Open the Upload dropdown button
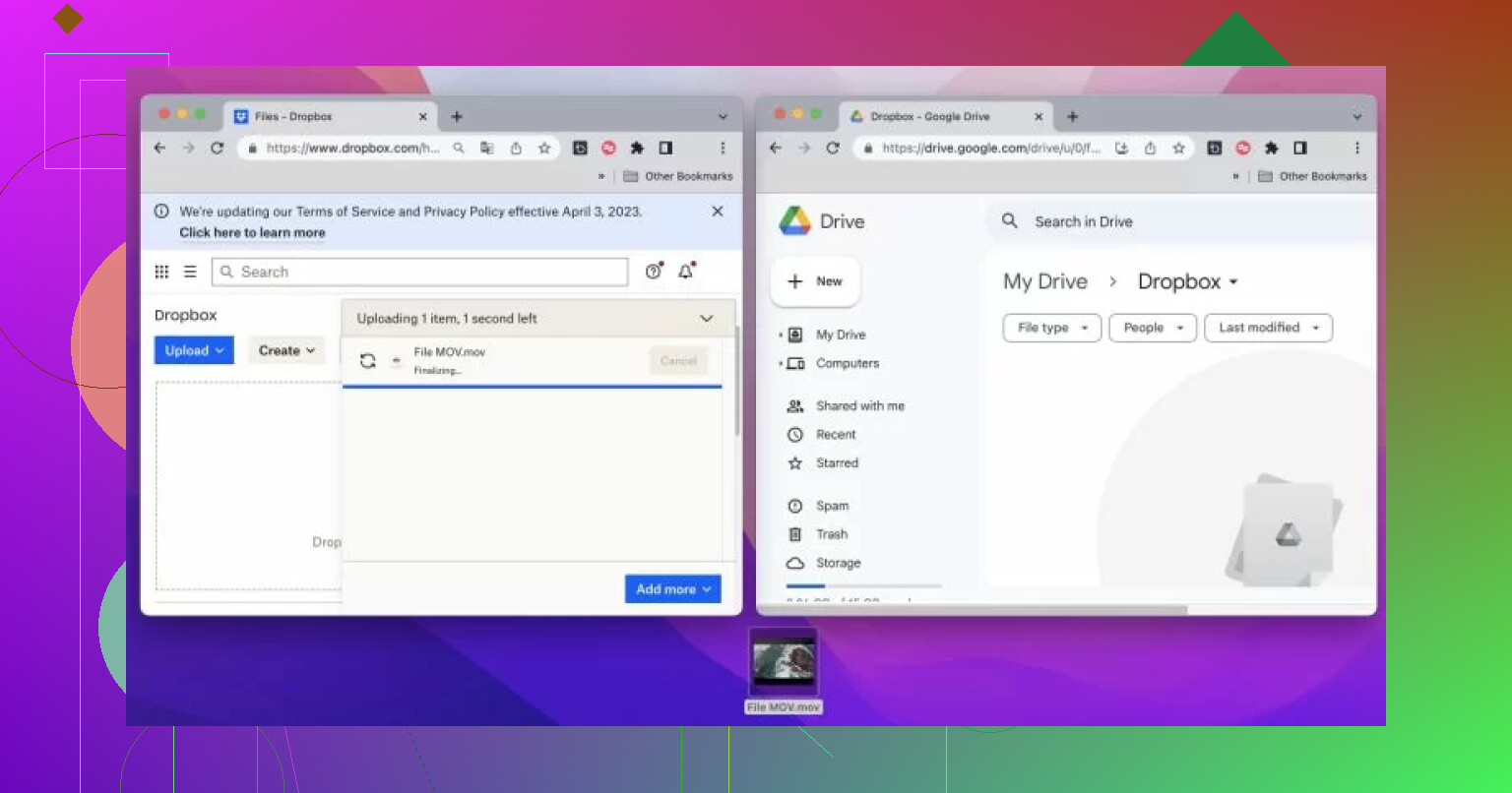Viewport: 1512px width, 793px height. 194,350
